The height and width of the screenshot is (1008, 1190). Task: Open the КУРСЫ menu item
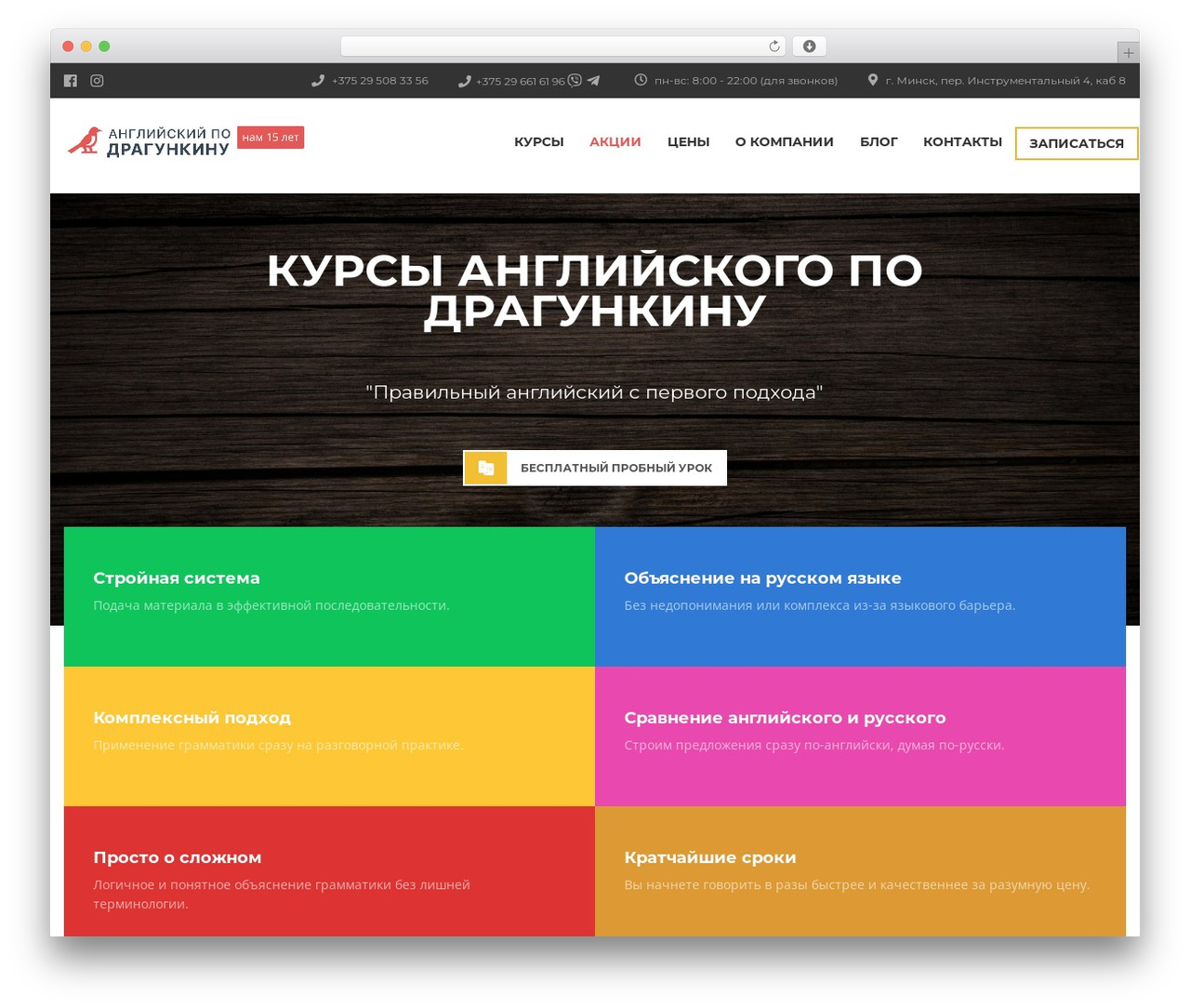(x=539, y=141)
